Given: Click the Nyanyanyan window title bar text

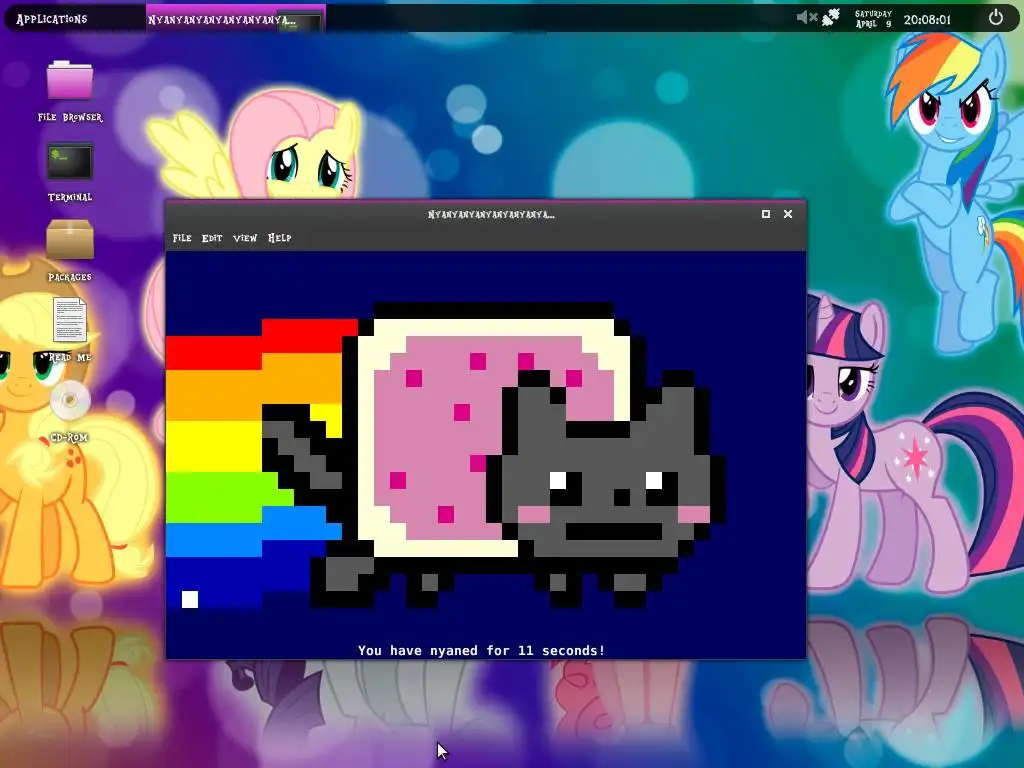Looking at the screenshot, I should 491,214.
